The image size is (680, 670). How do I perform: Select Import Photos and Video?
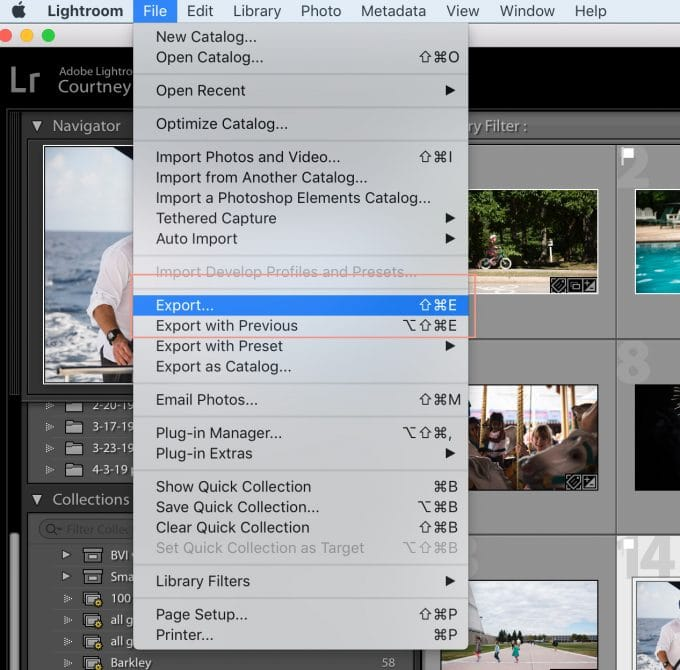[x=301, y=157]
